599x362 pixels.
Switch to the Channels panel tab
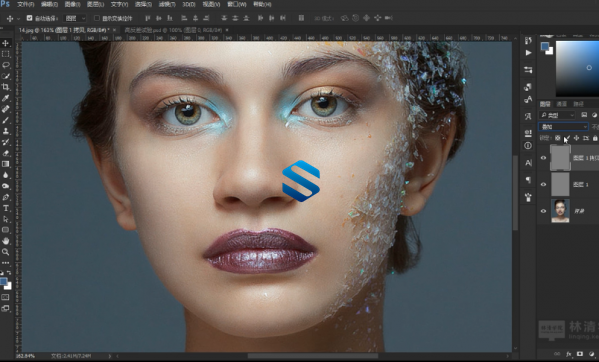point(561,104)
